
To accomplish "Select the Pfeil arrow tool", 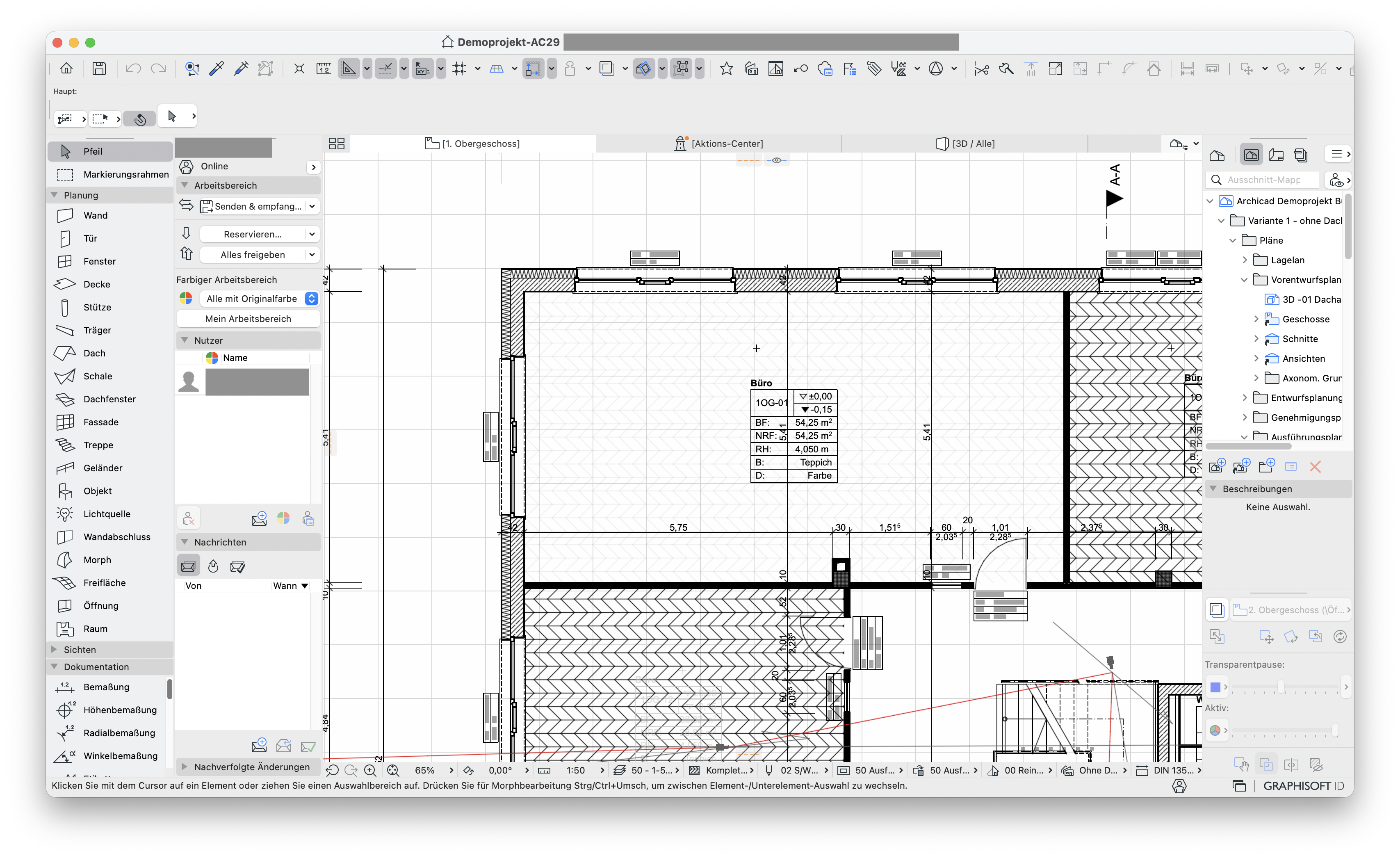I will coord(110,151).
